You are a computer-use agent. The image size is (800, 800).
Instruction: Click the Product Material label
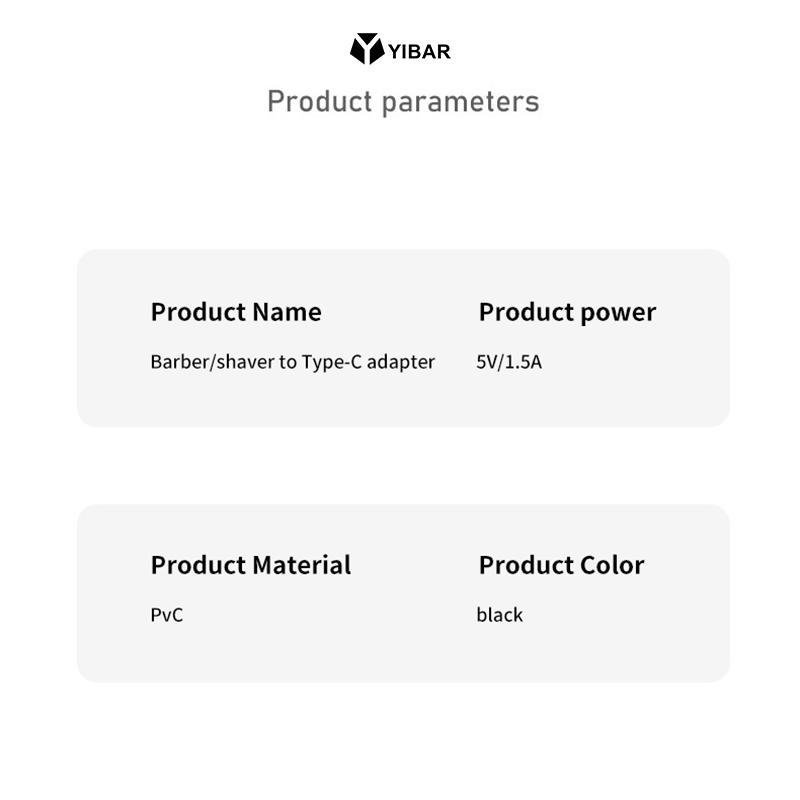pyautogui.click(x=250, y=565)
